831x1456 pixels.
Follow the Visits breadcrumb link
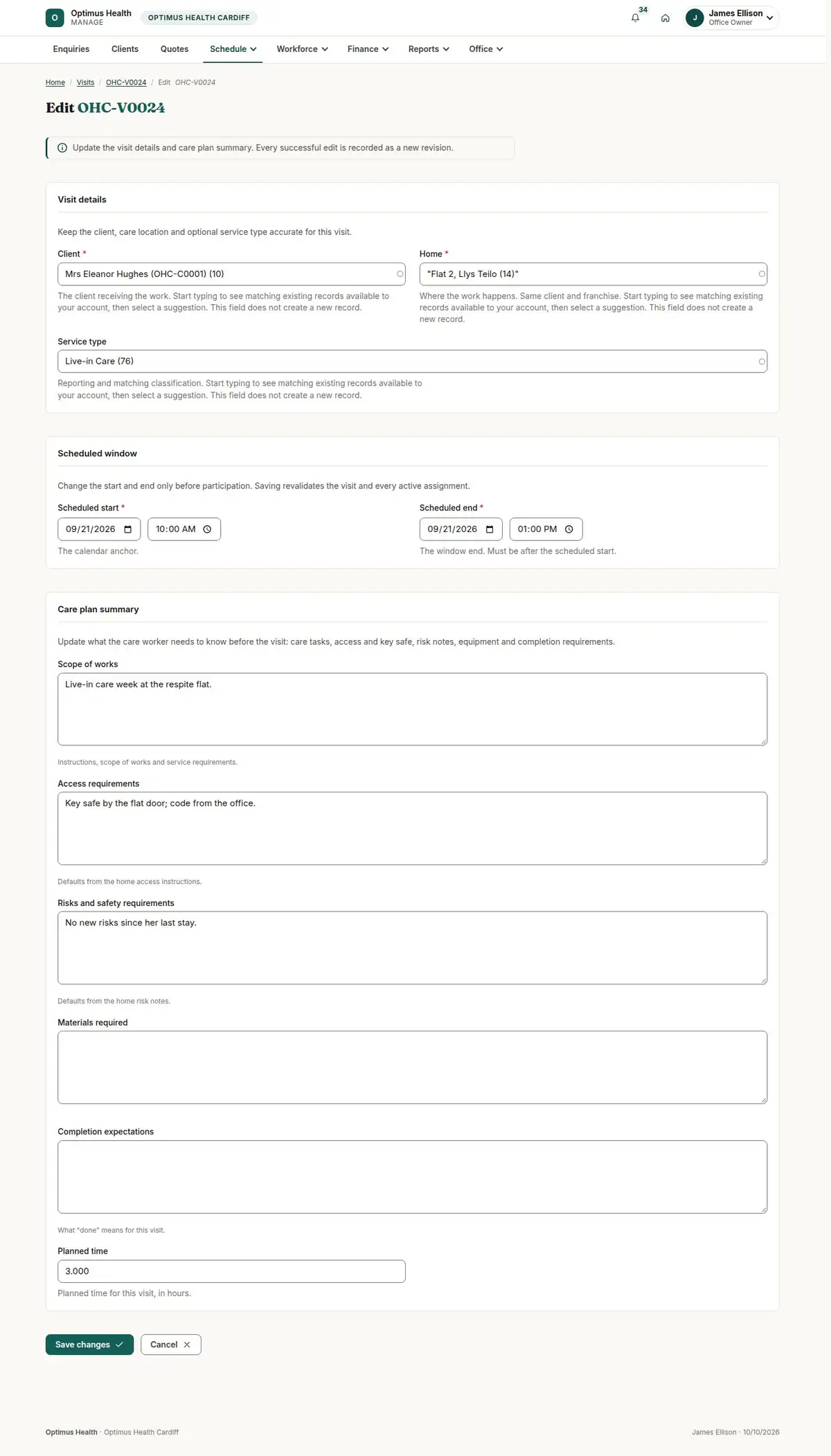[85, 82]
